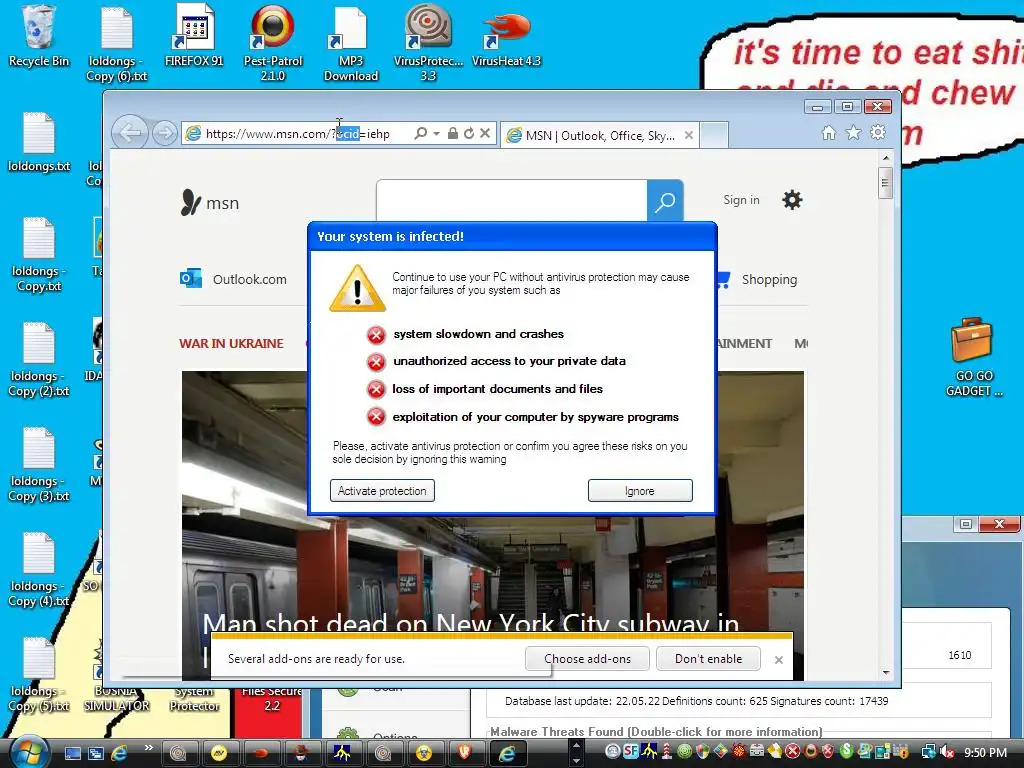Select loldongs - Copy (6).txt file
Image resolution: width=1024 pixels, height=768 pixels.
pos(117,43)
